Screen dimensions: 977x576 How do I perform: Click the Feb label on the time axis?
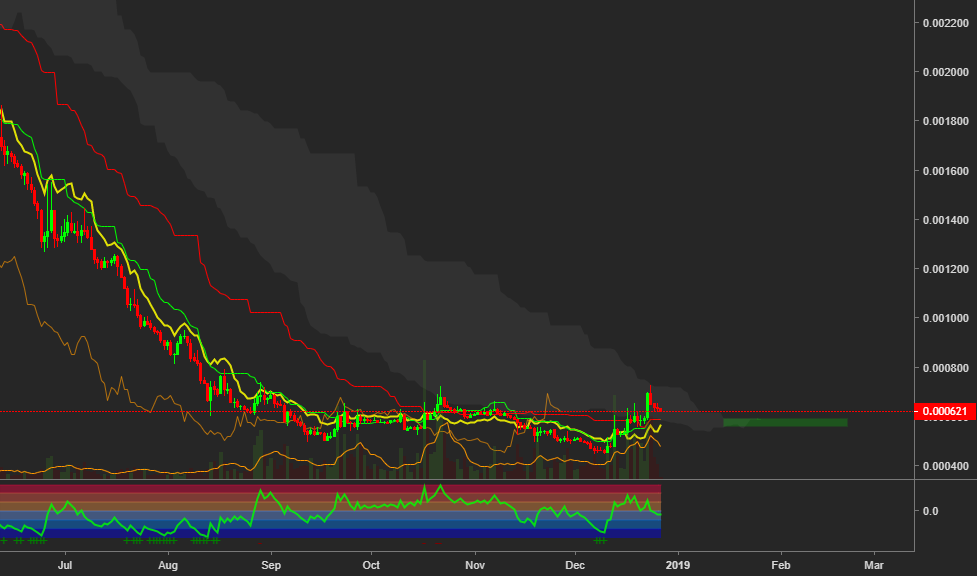pos(779,565)
